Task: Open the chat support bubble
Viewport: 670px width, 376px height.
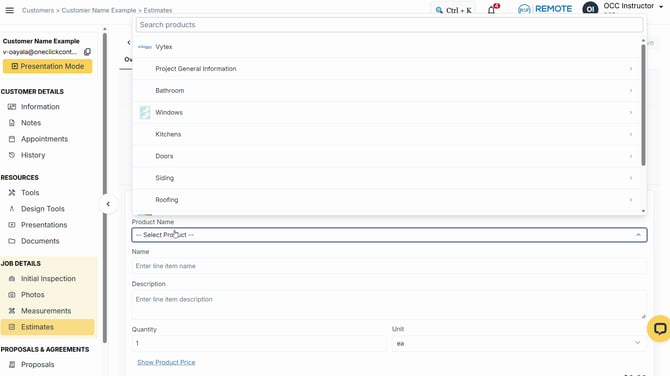Action: click(659, 329)
